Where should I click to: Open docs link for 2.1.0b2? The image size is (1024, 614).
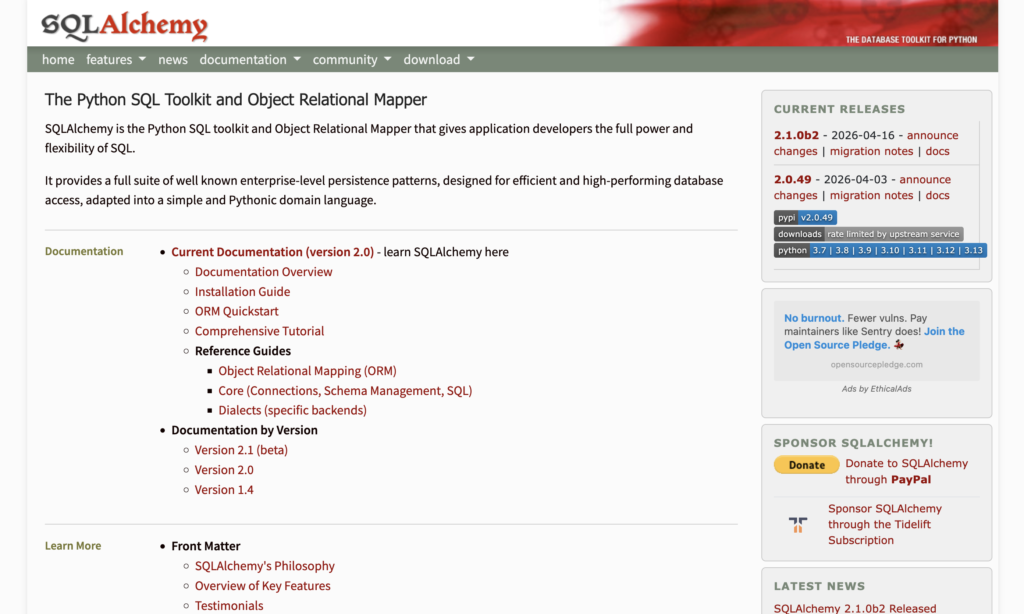tap(937, 151)
